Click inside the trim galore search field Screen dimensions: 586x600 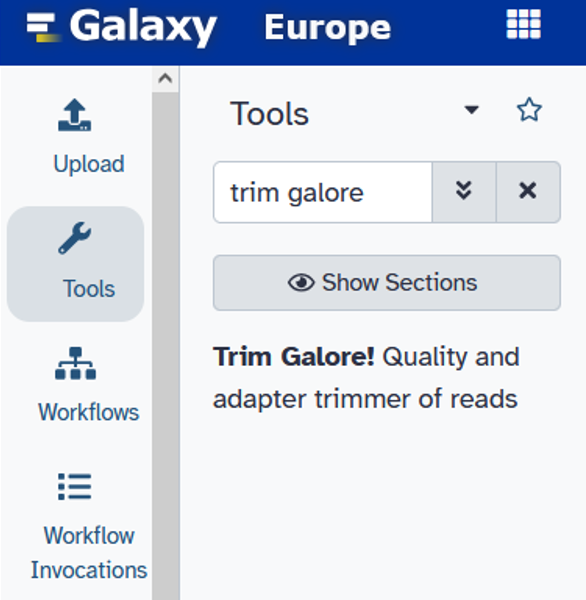(323, 192)
